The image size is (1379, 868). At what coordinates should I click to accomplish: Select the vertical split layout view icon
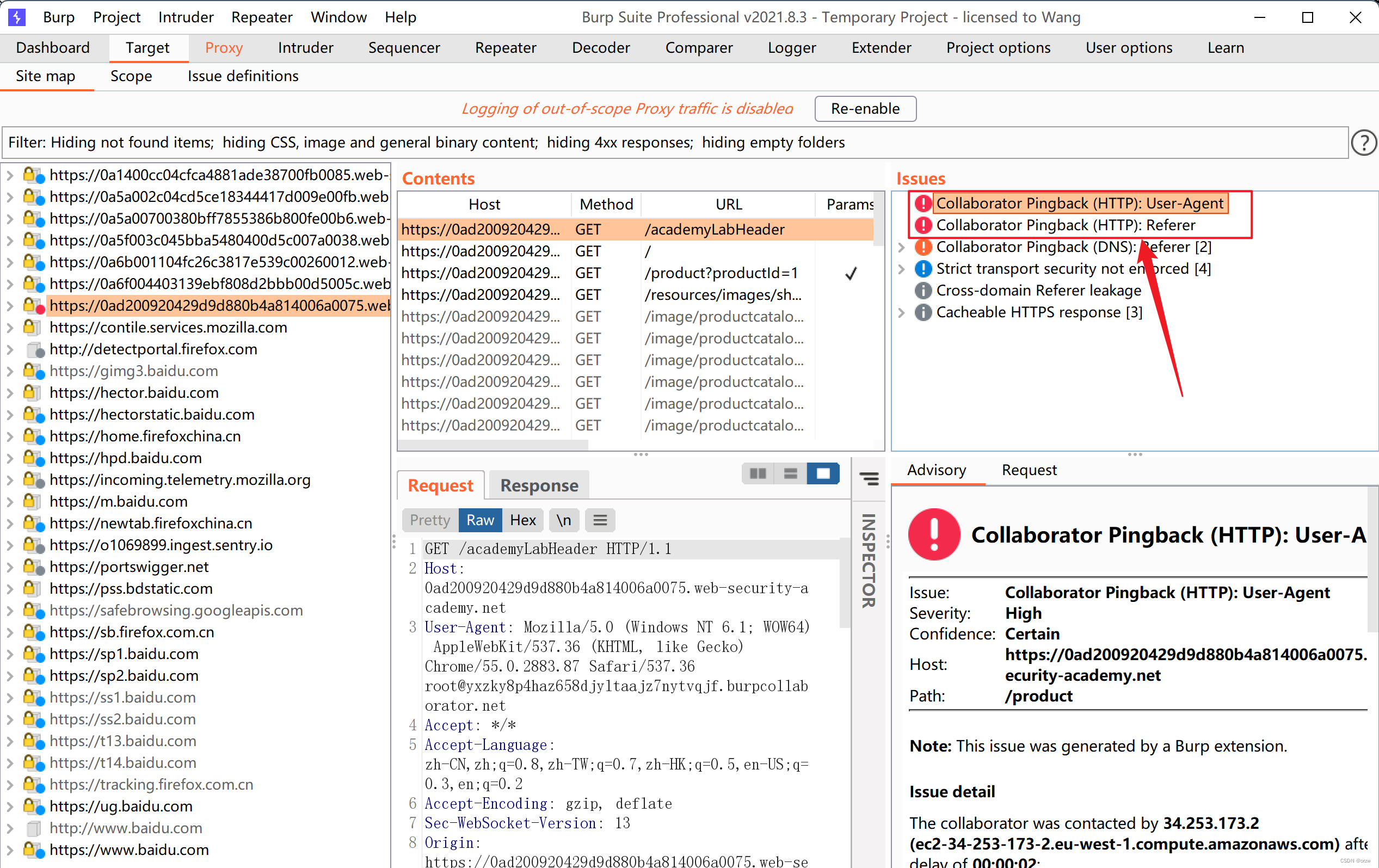[x=790, y=473]
